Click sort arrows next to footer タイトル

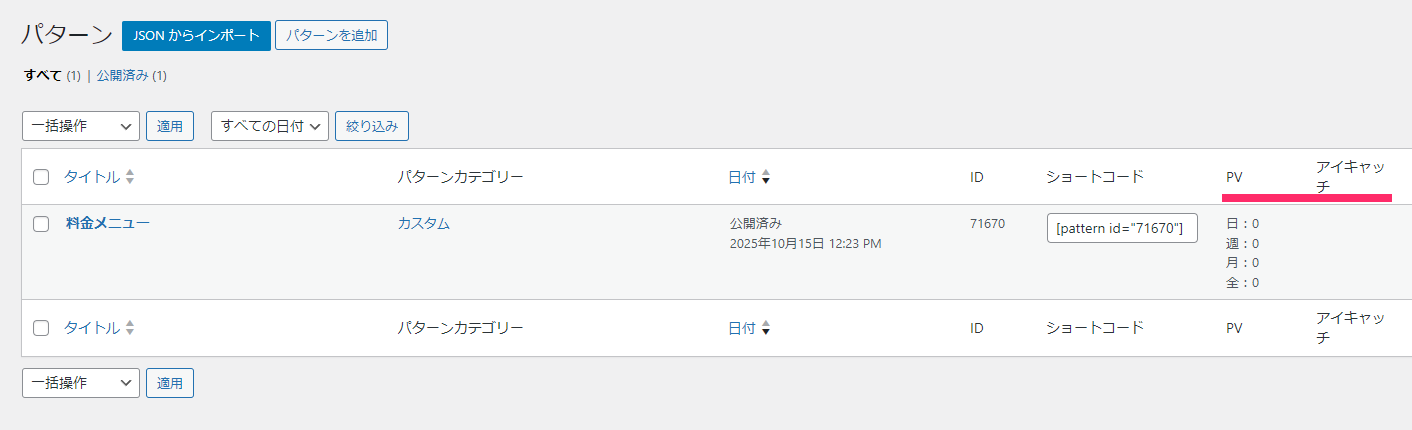point(130,328)
